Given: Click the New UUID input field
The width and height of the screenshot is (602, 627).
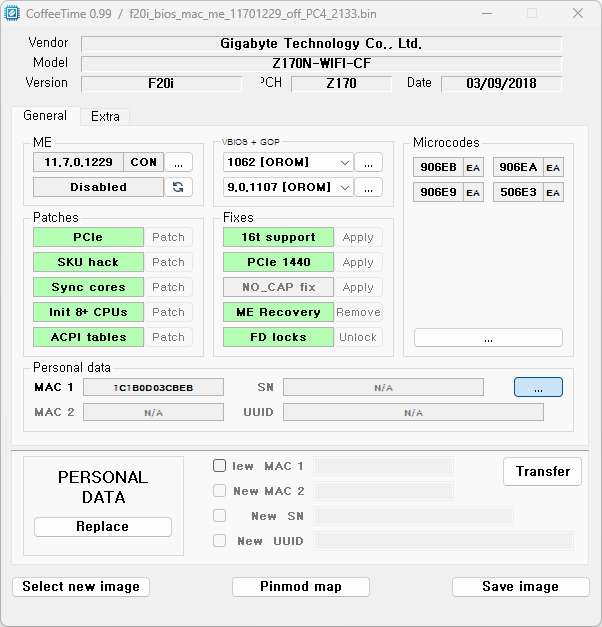Looking at the screenshot, I should [x=443, y=541].
